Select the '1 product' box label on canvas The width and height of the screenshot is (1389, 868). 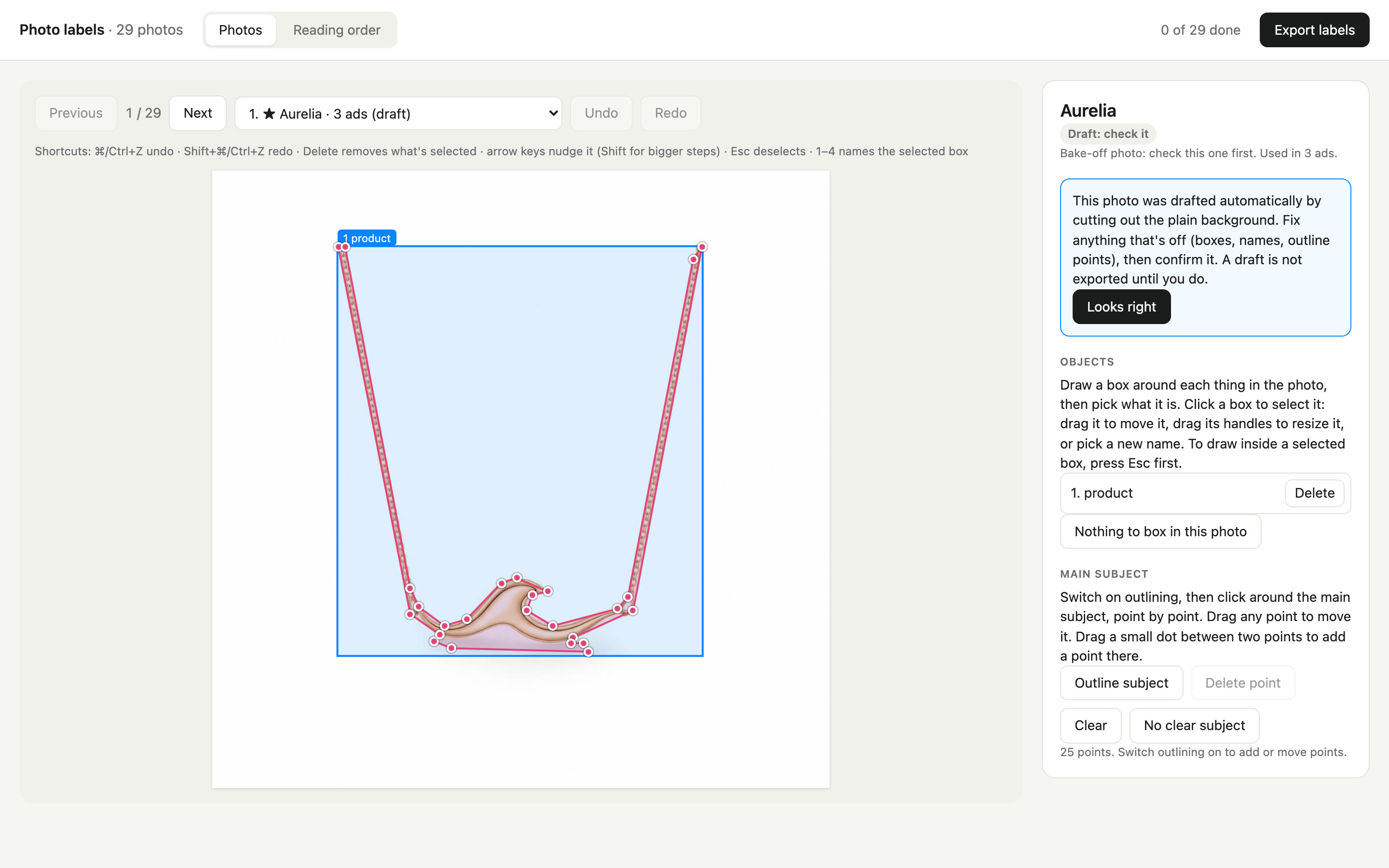coord(367,238)
